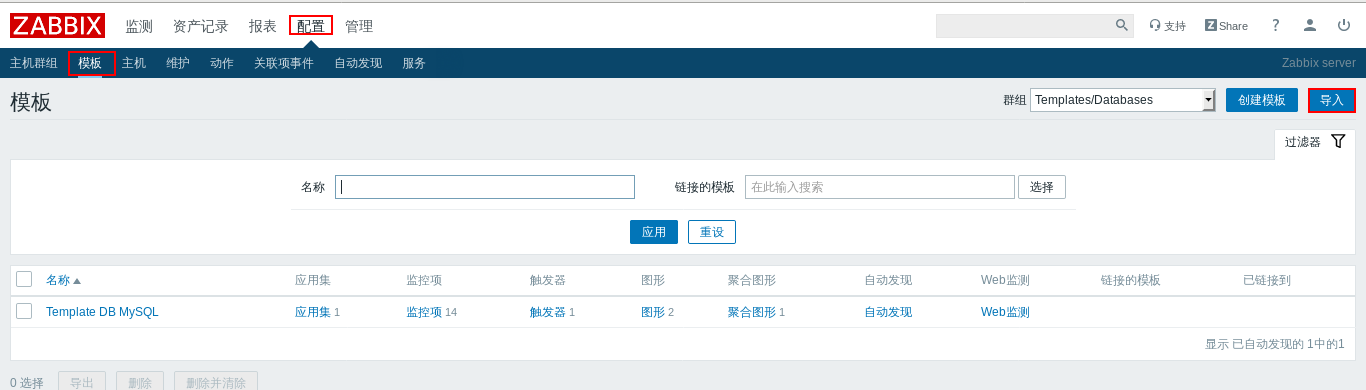Click the Zabbix server label
1366x390 pixels.
1319,63
